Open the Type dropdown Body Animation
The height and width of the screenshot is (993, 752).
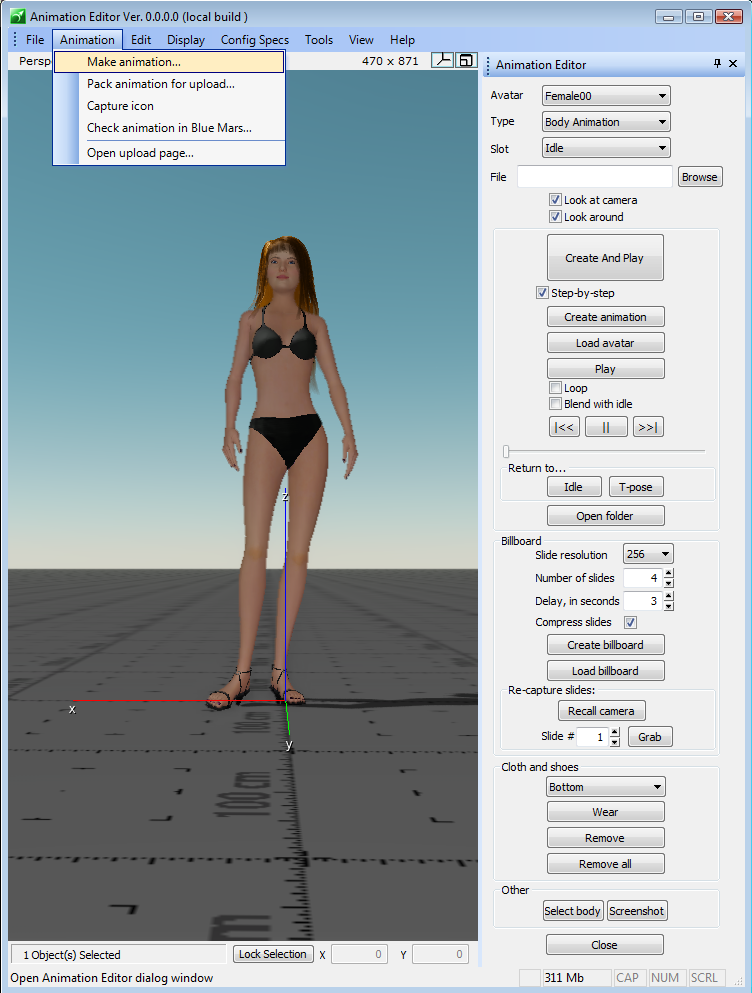pos(606,122)
